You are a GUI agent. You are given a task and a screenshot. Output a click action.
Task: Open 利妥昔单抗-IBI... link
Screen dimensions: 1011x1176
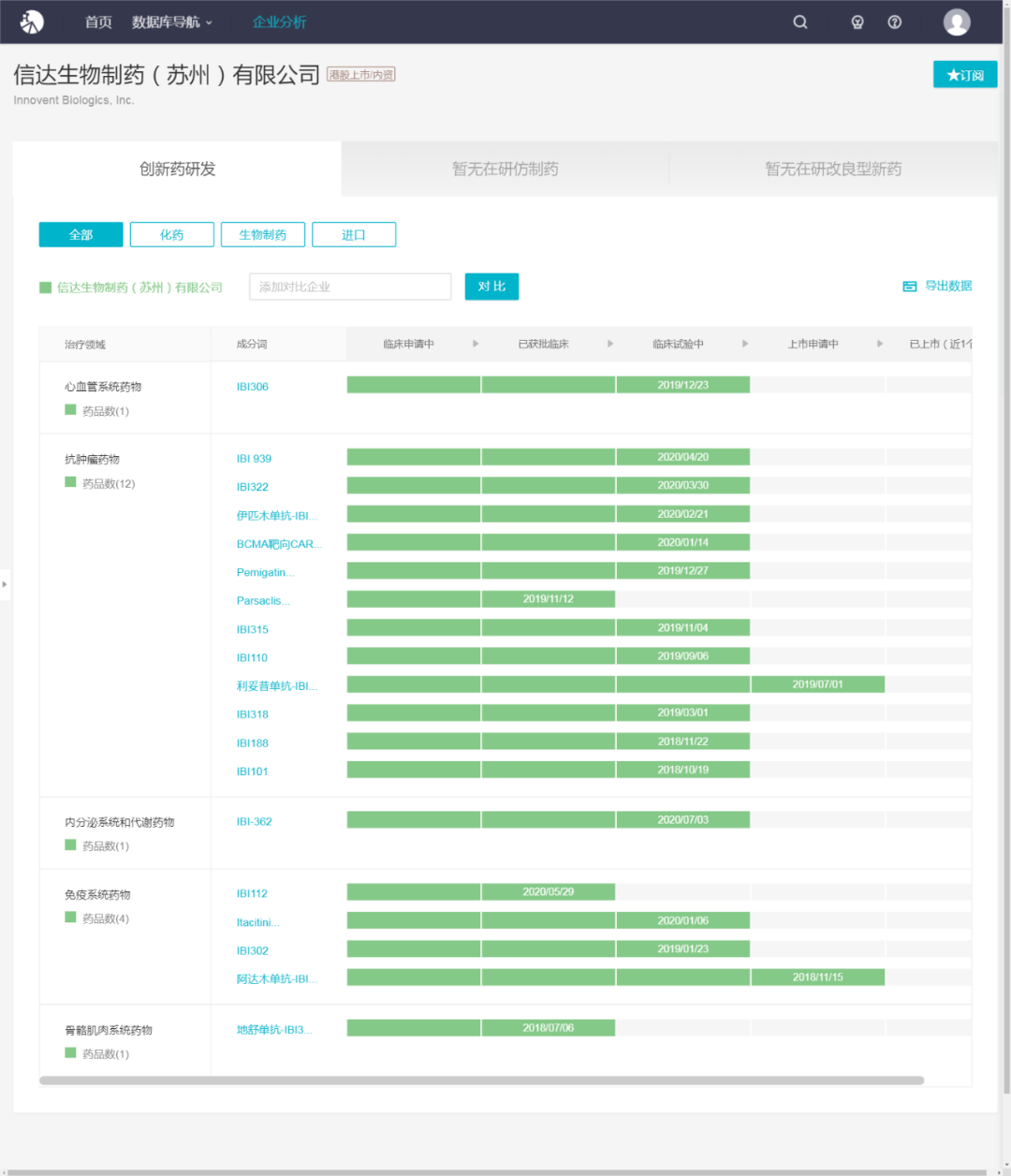[277, 686]
